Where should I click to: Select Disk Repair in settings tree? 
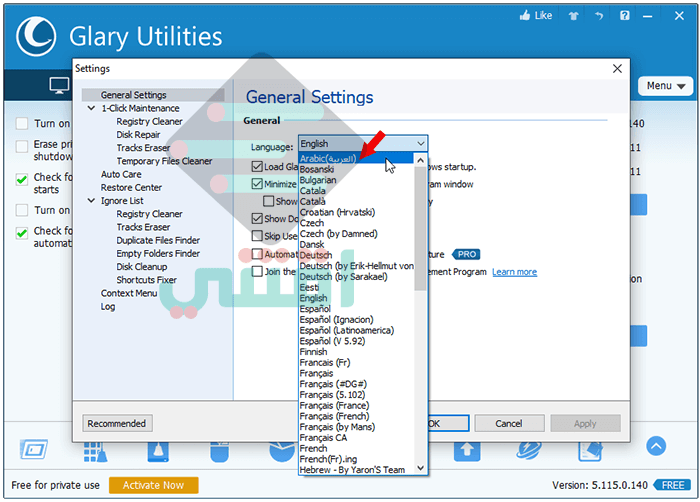[138, 134]
